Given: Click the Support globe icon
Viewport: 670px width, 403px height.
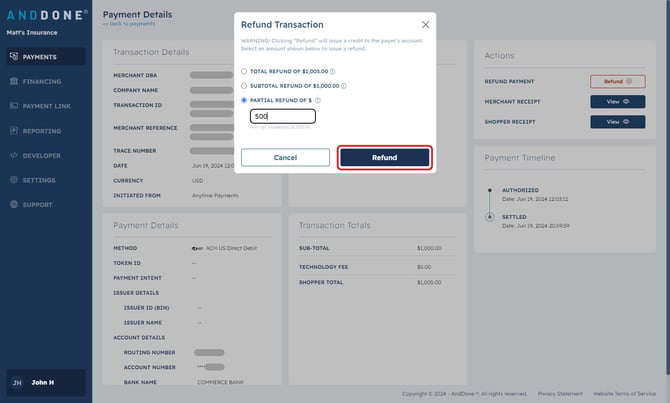Looking at the screenshot, I should 14,204.
